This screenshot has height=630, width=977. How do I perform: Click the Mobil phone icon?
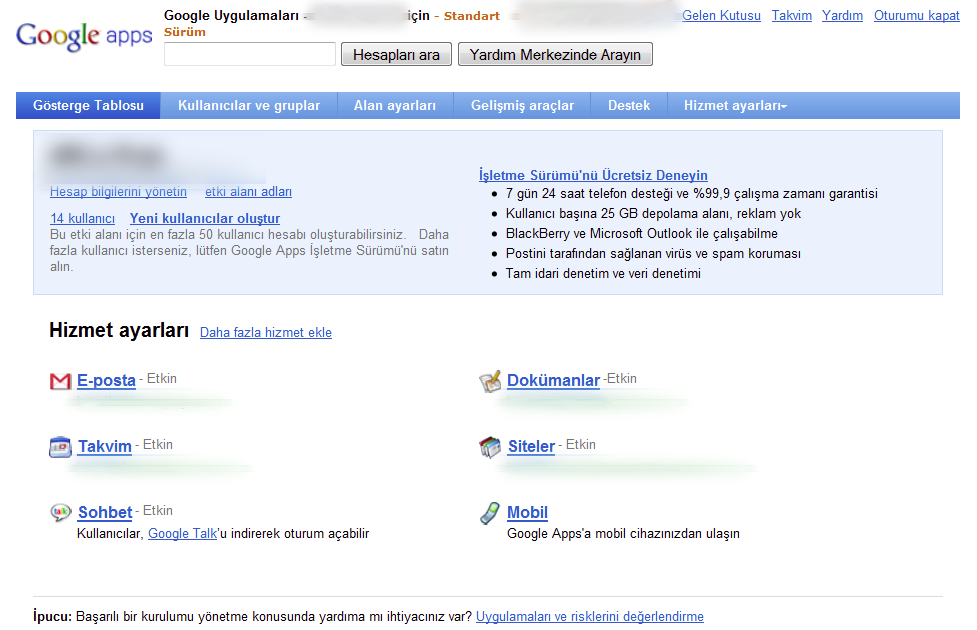490,513
